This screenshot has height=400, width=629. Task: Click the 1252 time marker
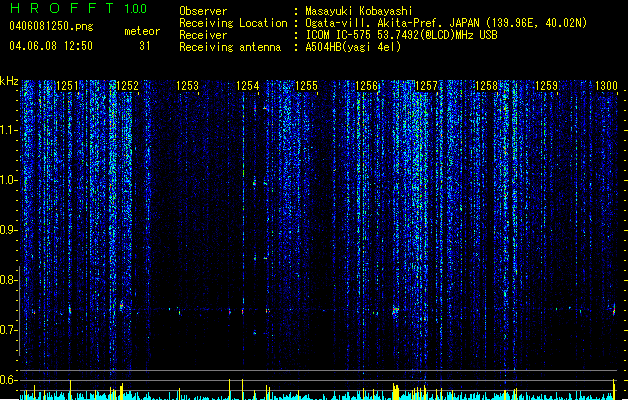[128, 86]
